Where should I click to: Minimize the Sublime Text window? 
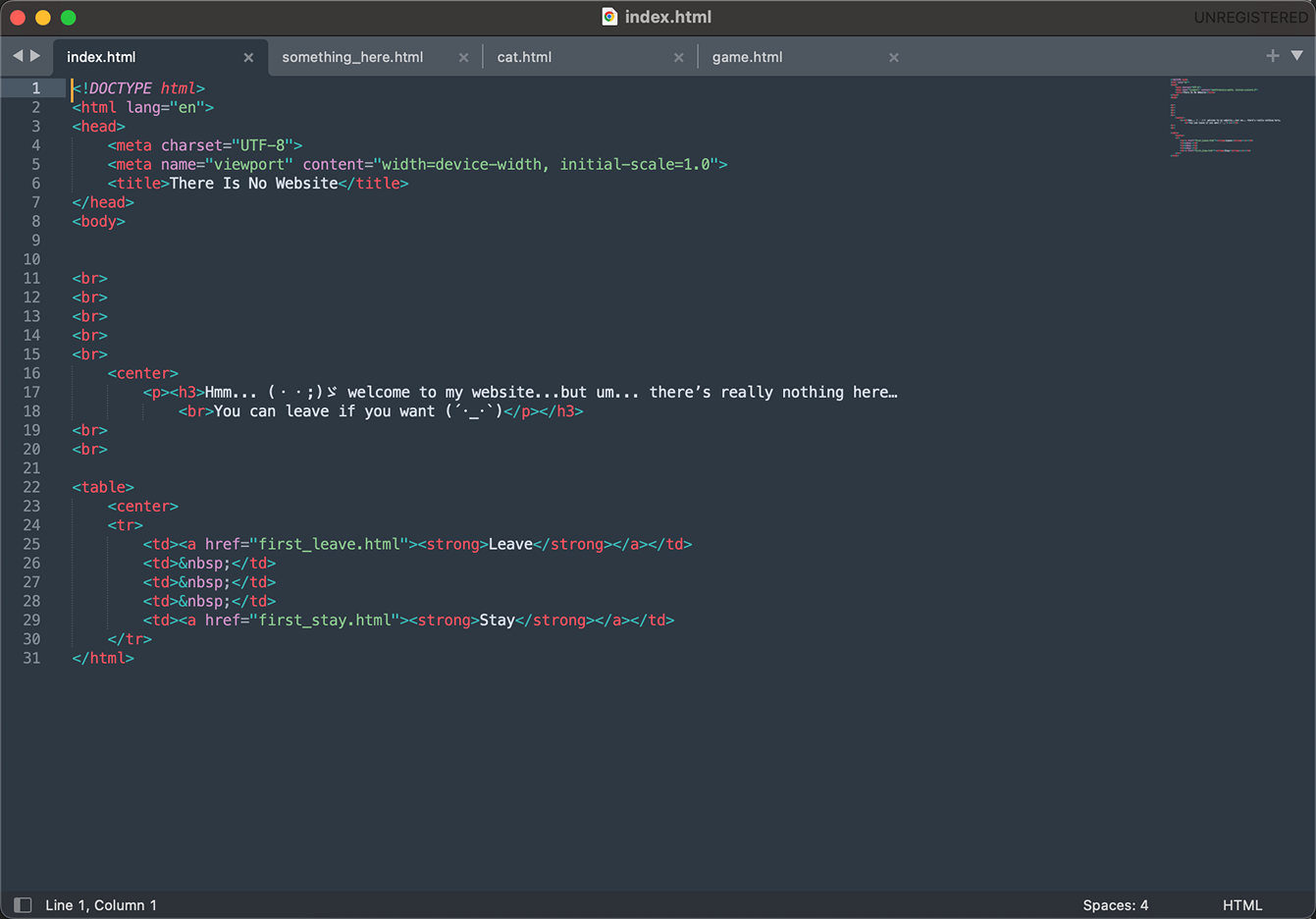pyautogui.click(x=43, y=18)
